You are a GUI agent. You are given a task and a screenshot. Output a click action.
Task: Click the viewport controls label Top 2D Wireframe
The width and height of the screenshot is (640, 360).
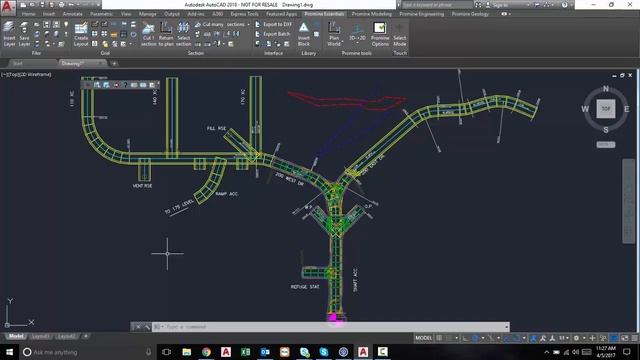[x=27, y=75]
